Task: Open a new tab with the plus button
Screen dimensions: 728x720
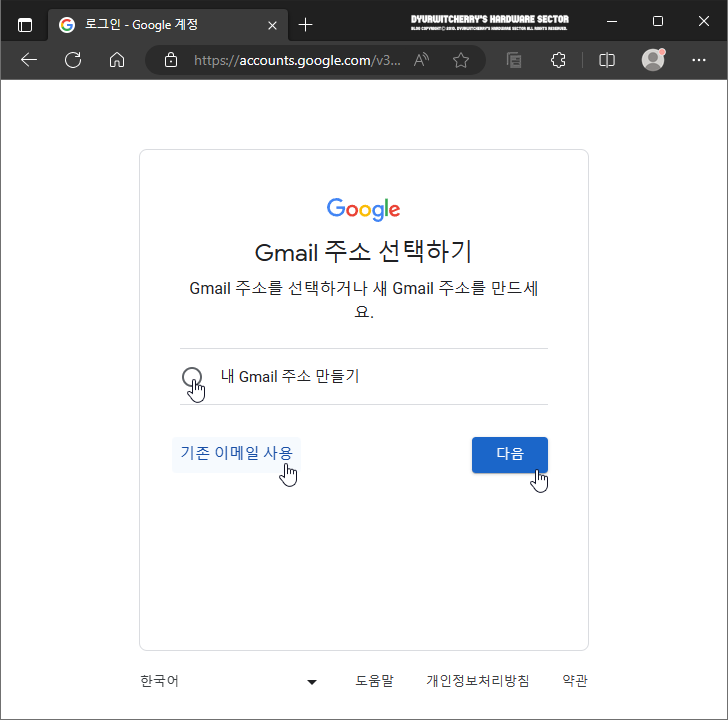Action: click(305, 25)
